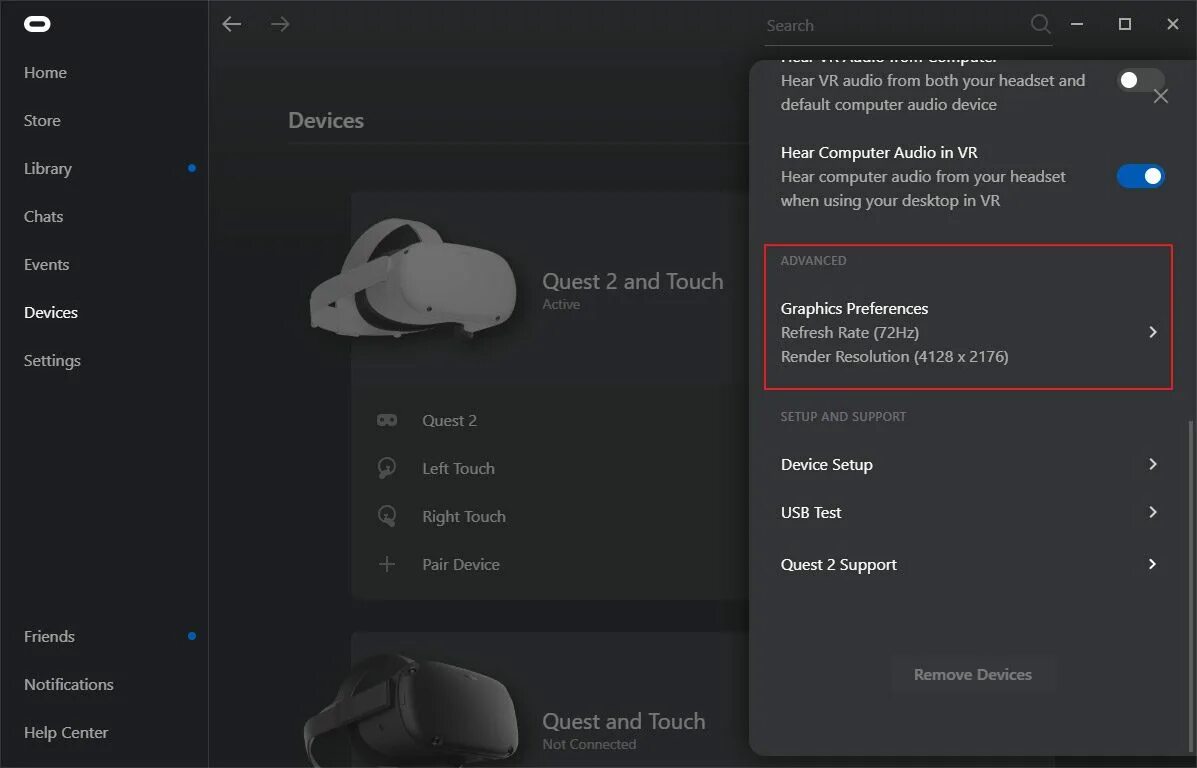The image size is (1197, 768).
Task: Click the Right Touch controller icon
Action: coord(387,516)
